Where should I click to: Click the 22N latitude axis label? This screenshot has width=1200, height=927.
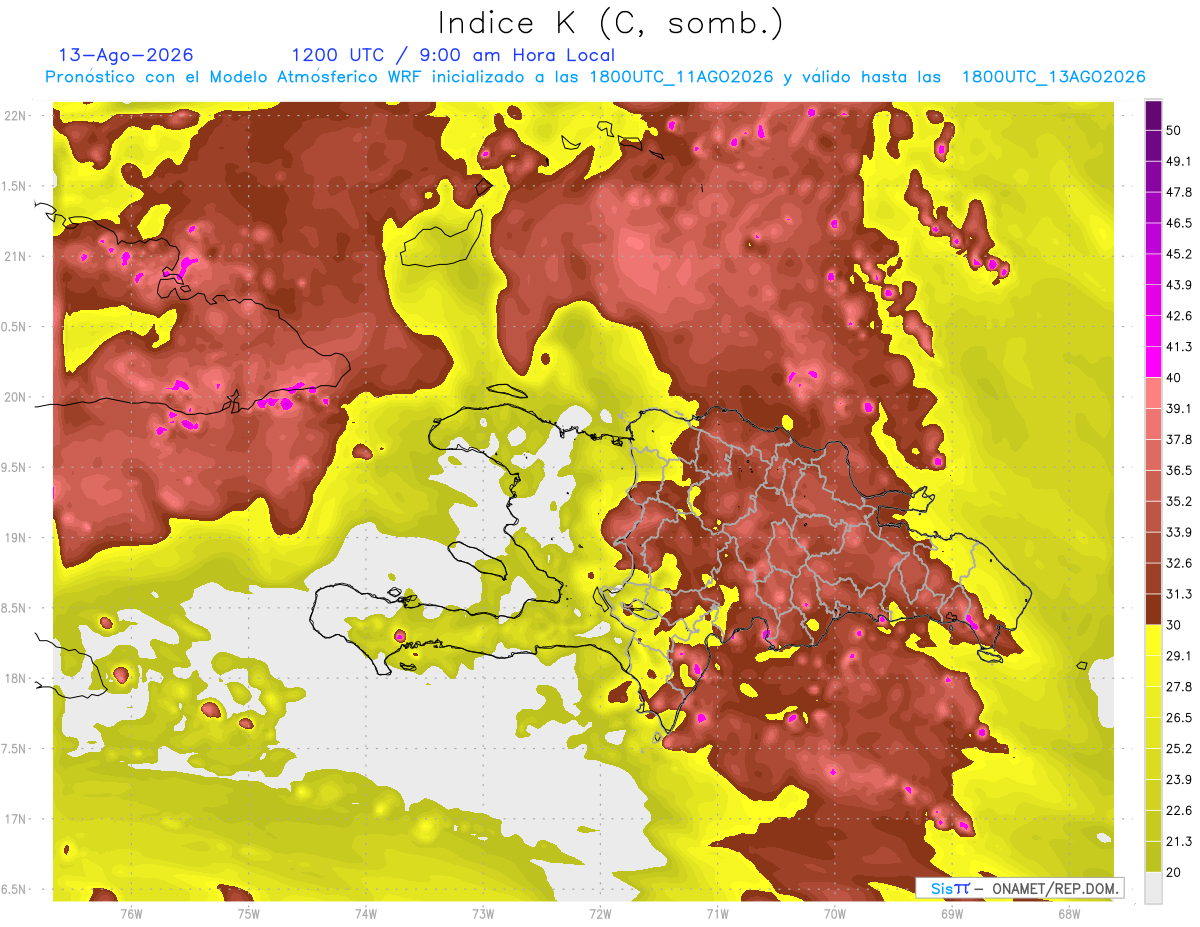15,116
